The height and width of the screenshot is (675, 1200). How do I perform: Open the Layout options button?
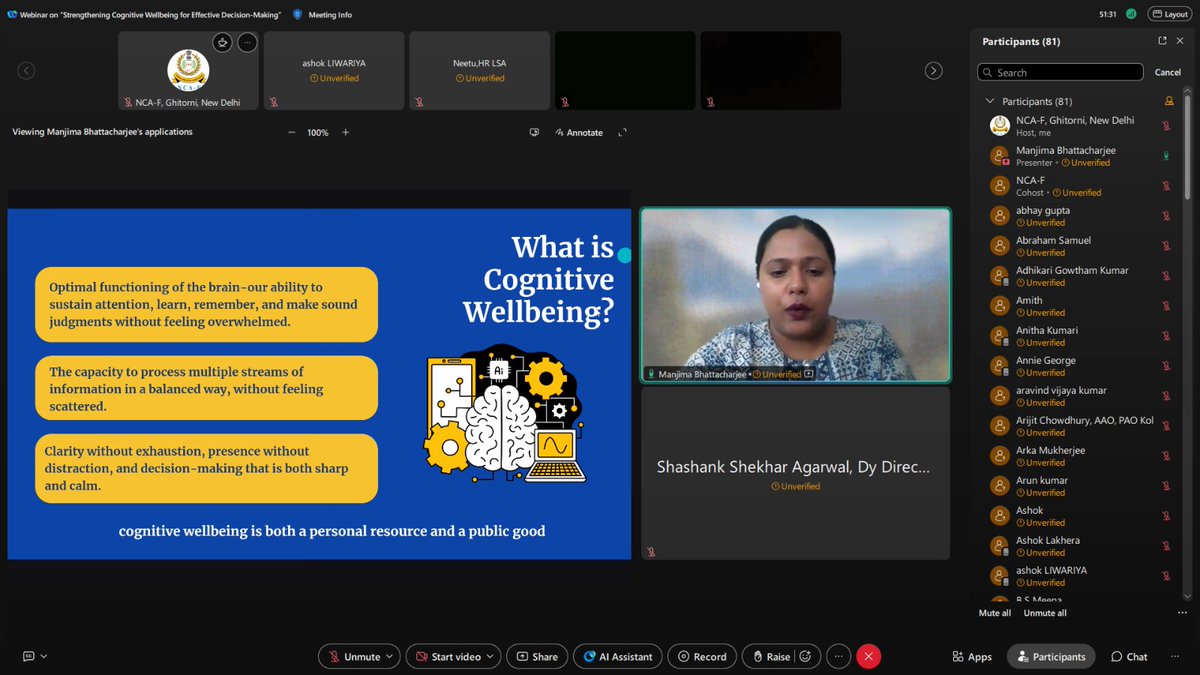pyautogui.click(x=1169, y=14)
